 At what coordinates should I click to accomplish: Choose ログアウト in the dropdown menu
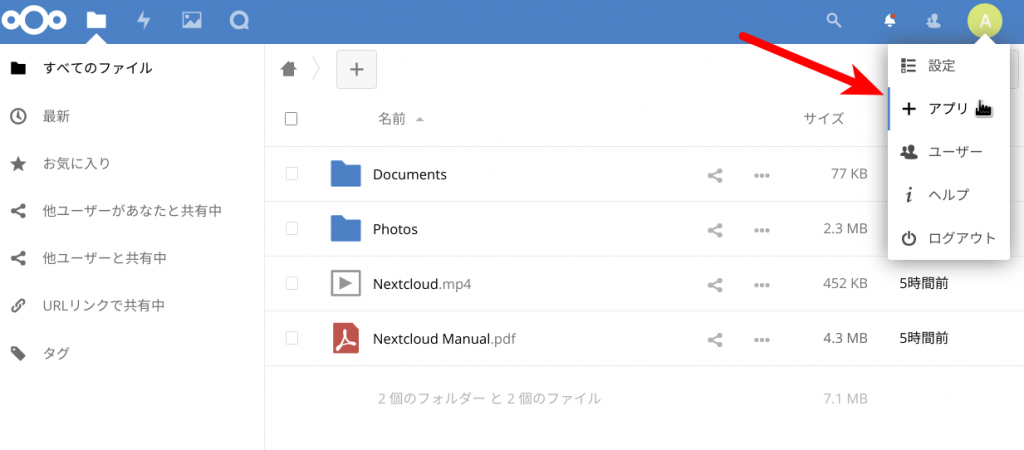coord(960,238)
